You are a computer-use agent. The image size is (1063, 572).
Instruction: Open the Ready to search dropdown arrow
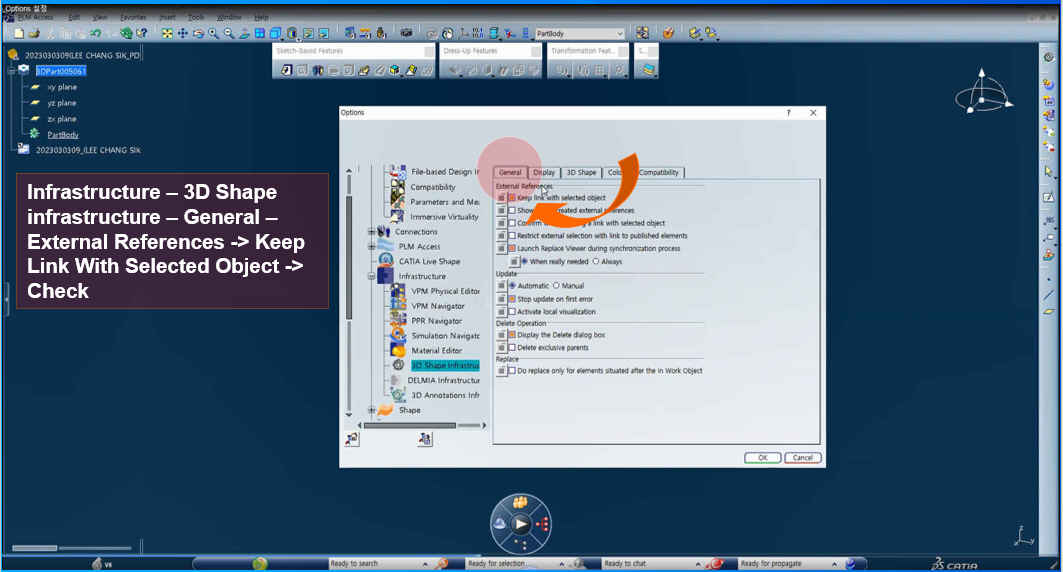pyautogui.click(x=425, y=564)
